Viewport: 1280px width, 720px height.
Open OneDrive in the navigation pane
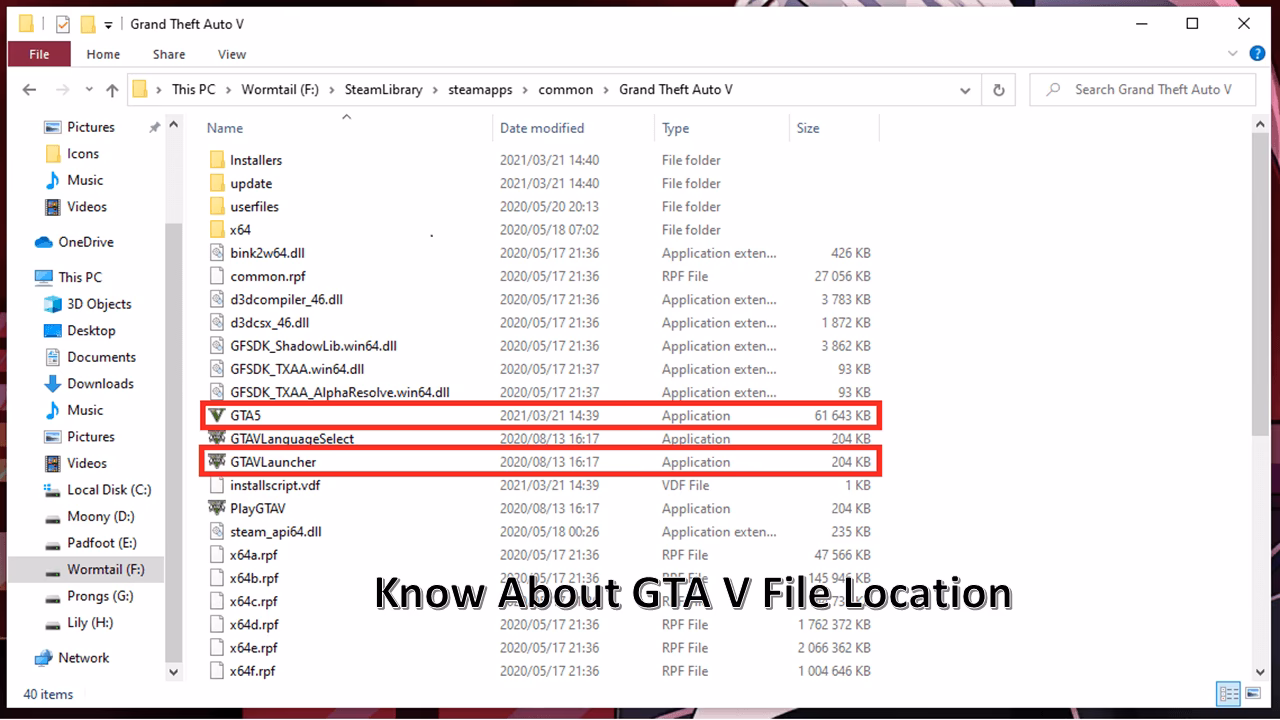[74, 242]
